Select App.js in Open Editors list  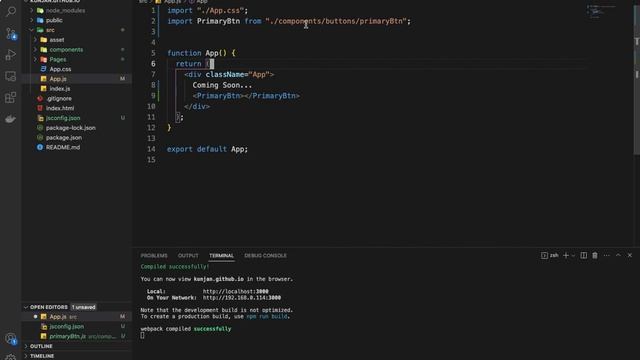77,317
